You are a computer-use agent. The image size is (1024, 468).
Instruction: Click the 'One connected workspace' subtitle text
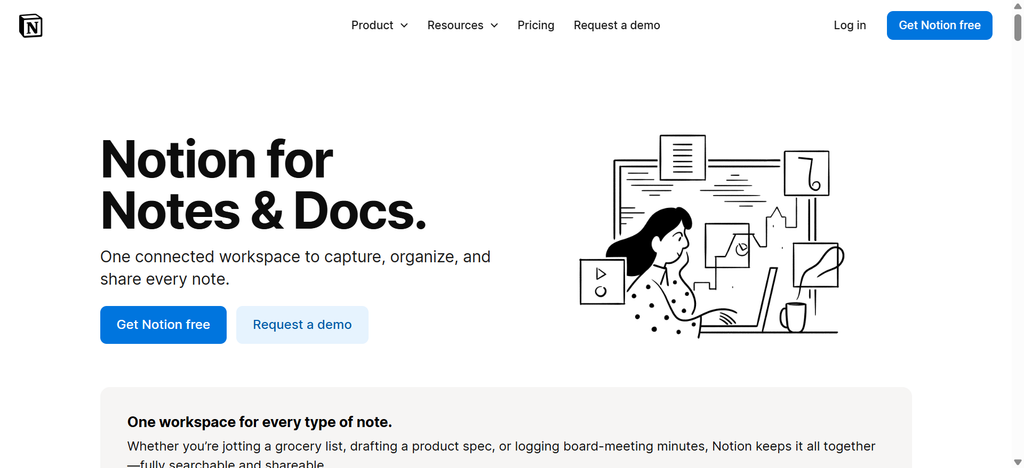pyautogui.click(x=295, y=268)
